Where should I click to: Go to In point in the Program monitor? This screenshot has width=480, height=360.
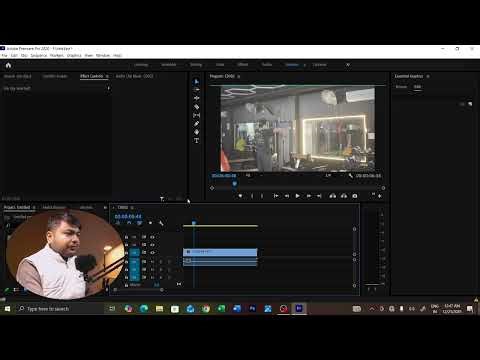276,196
